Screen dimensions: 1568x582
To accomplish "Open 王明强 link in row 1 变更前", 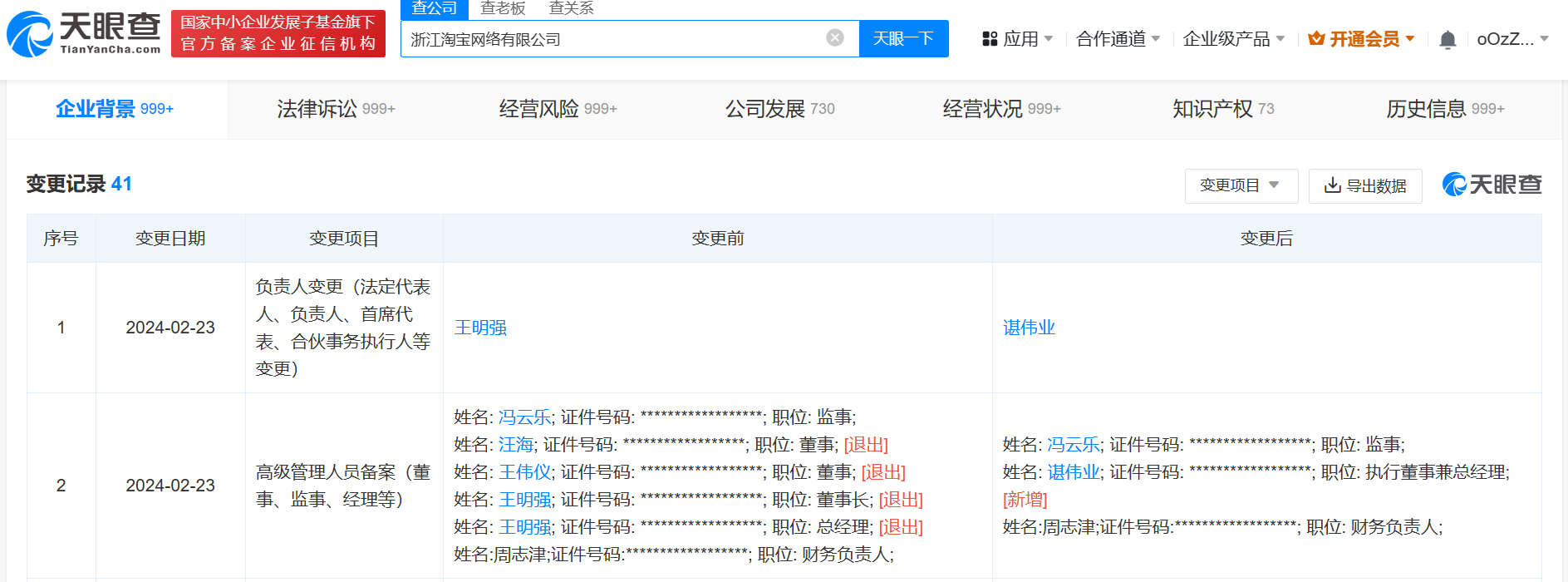I will tap(480, 328).
